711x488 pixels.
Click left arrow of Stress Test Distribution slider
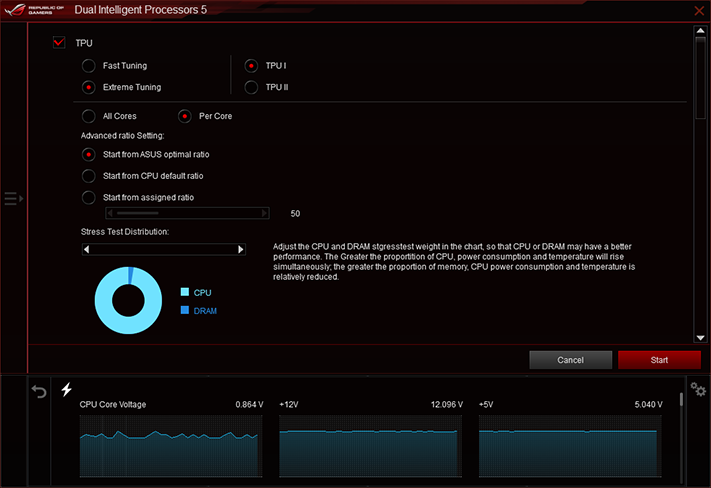point(87,249)
